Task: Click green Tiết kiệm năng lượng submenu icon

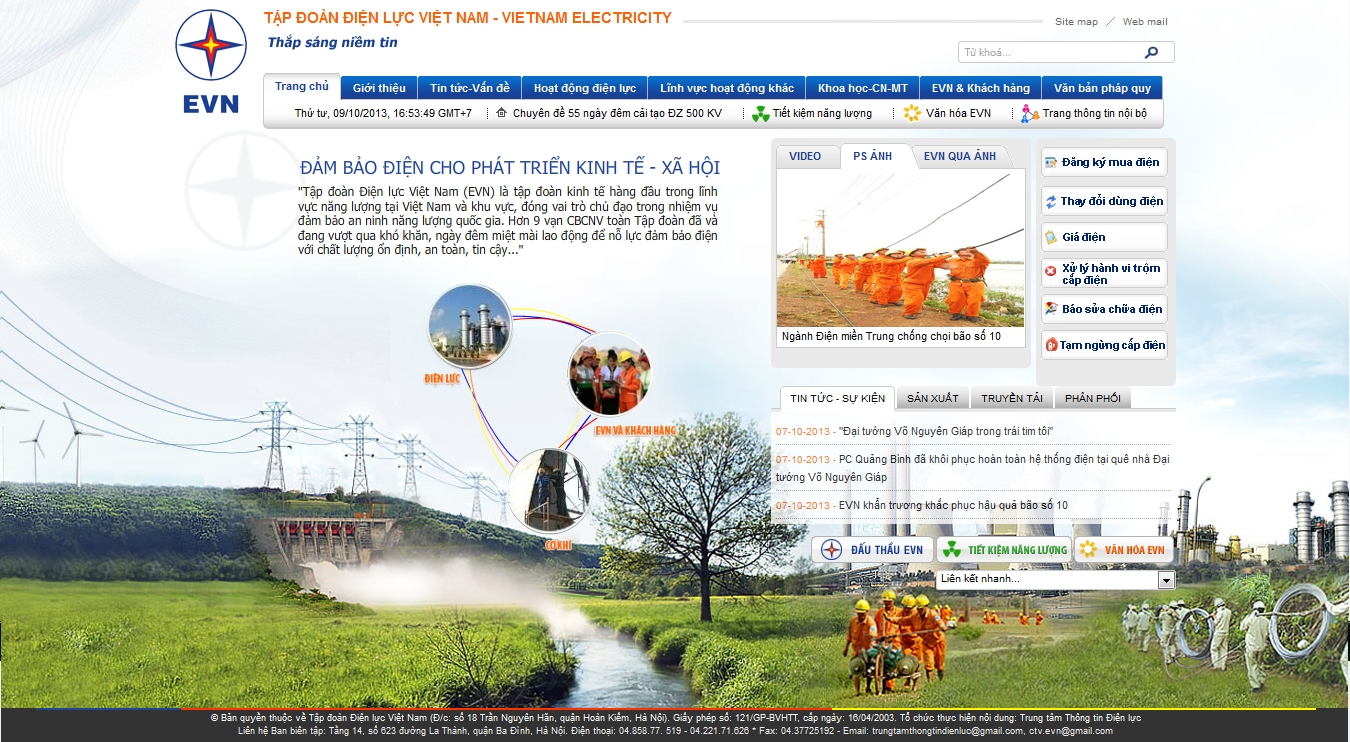Action: click(x=761, y=114)
